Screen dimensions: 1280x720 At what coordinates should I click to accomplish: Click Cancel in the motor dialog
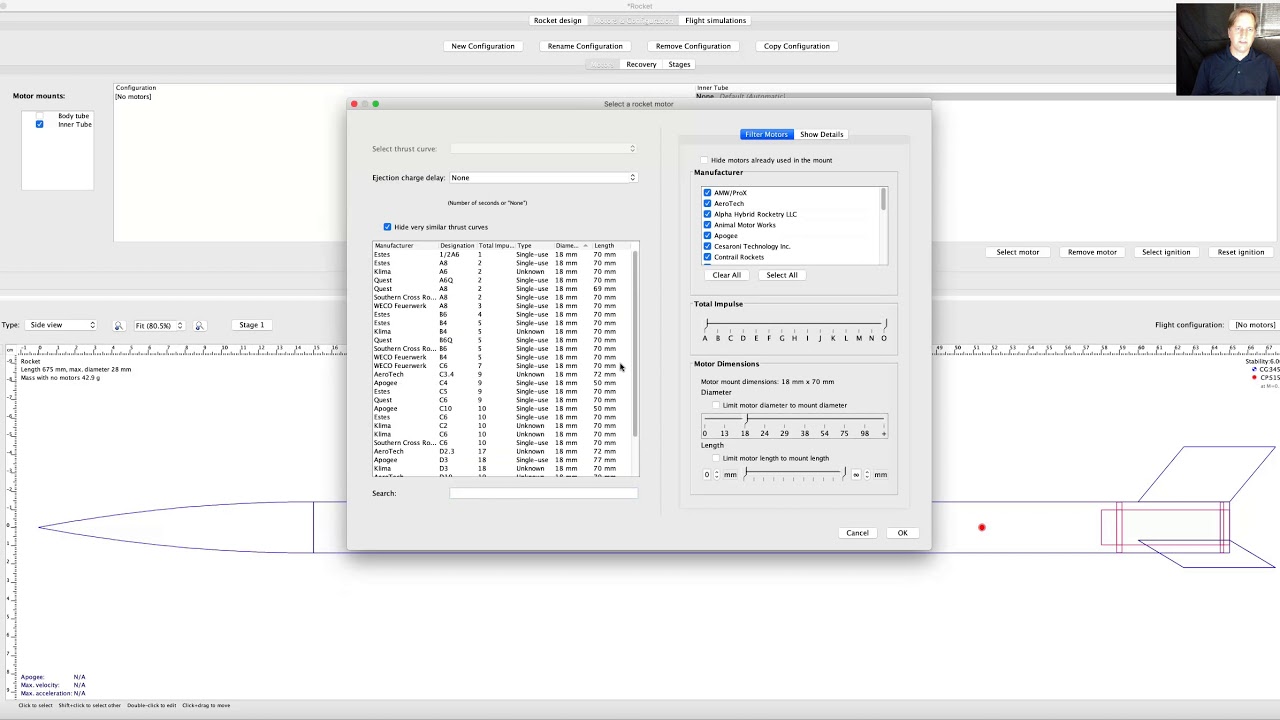point(857,533)
